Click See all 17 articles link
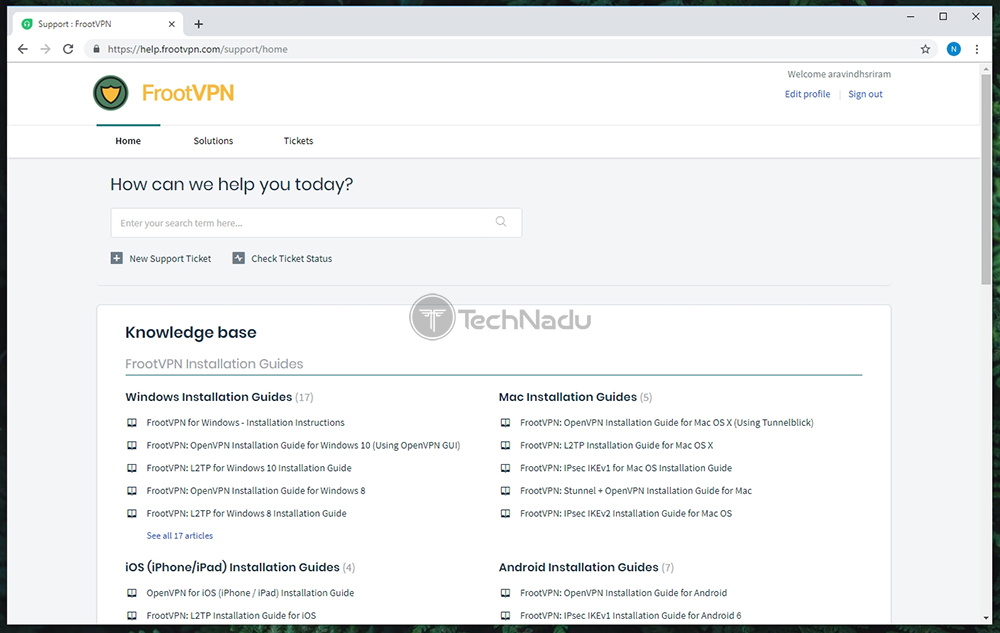1000x633 pixels. 180,535
